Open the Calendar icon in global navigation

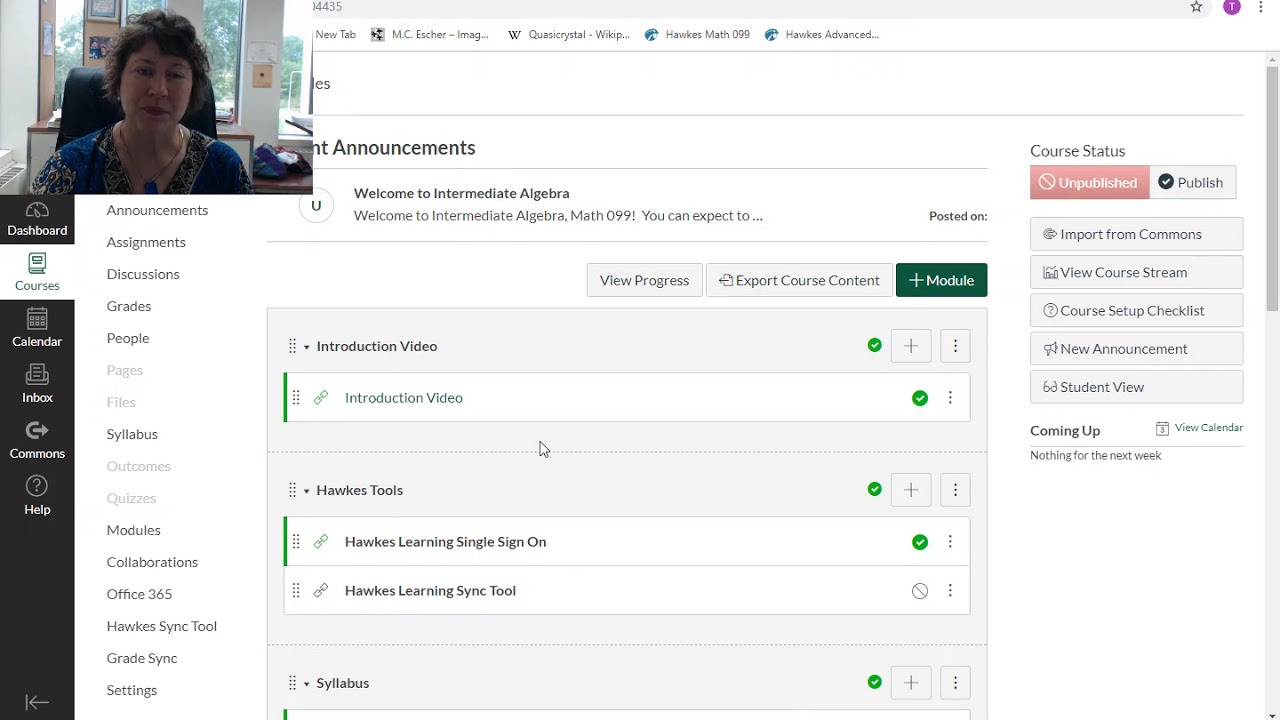pyautogui.click(x=37, y=328)
